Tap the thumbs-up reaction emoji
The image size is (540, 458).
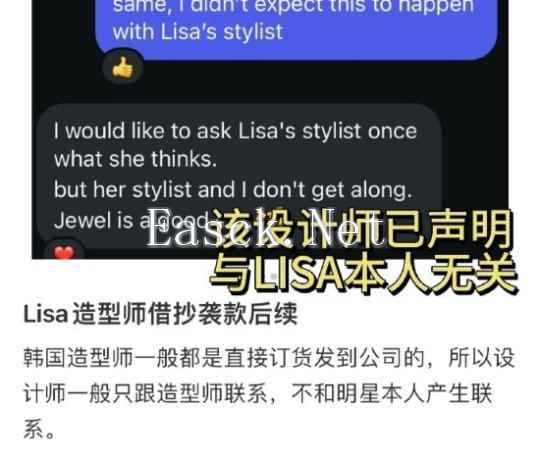pos(123,67)
